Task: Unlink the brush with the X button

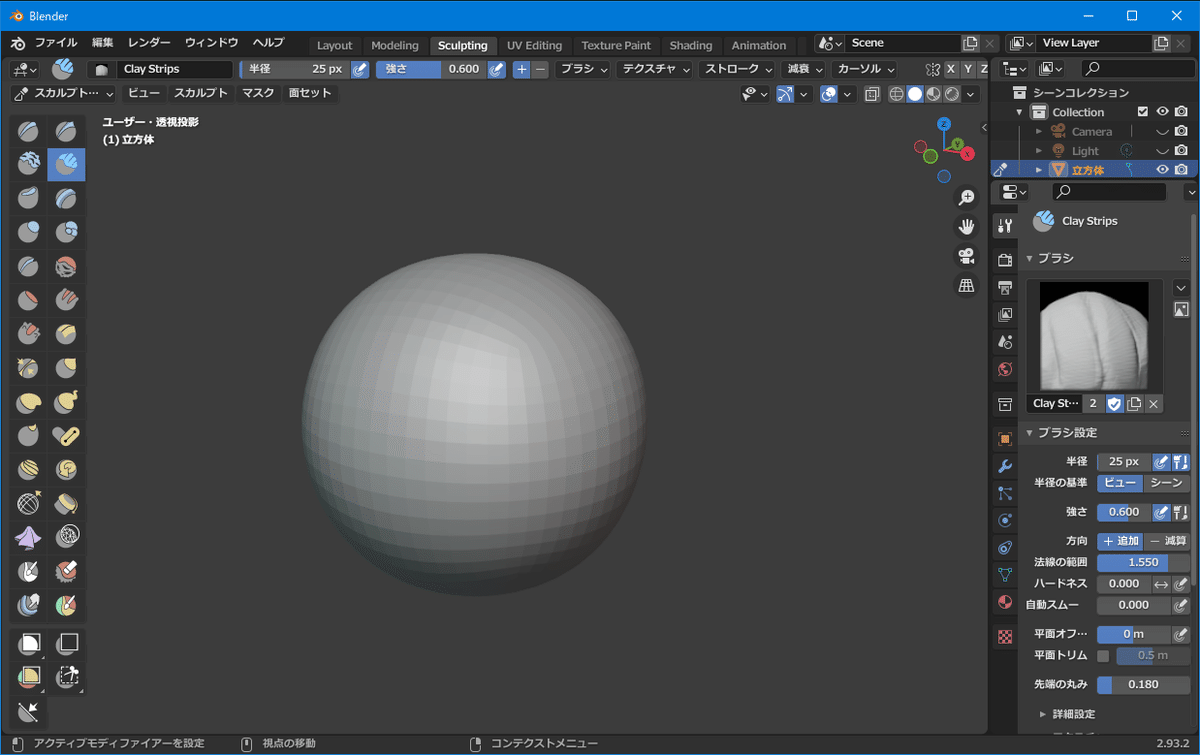Action: click(1153, 404)
